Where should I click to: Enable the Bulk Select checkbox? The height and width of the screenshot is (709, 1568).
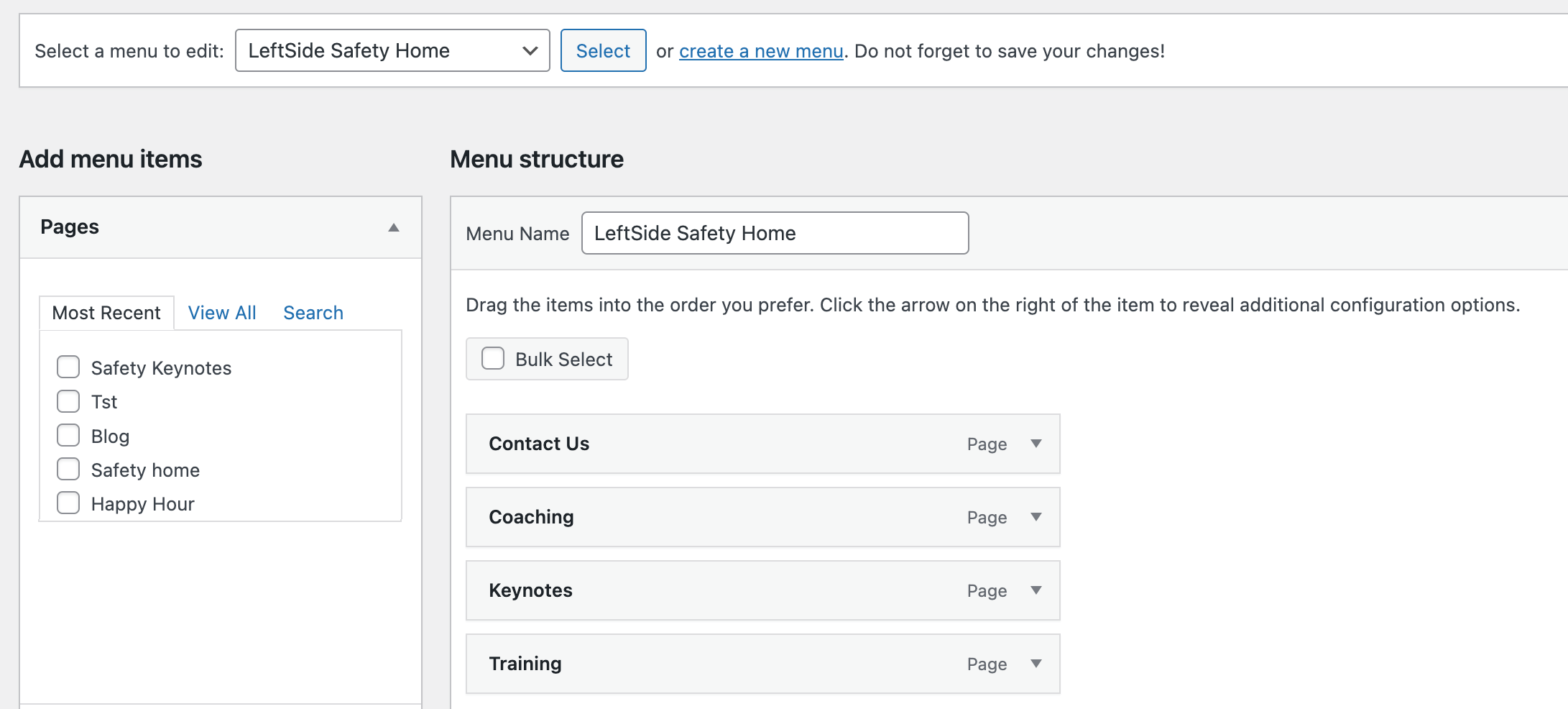pyautogui.click(x=493, y=358)
